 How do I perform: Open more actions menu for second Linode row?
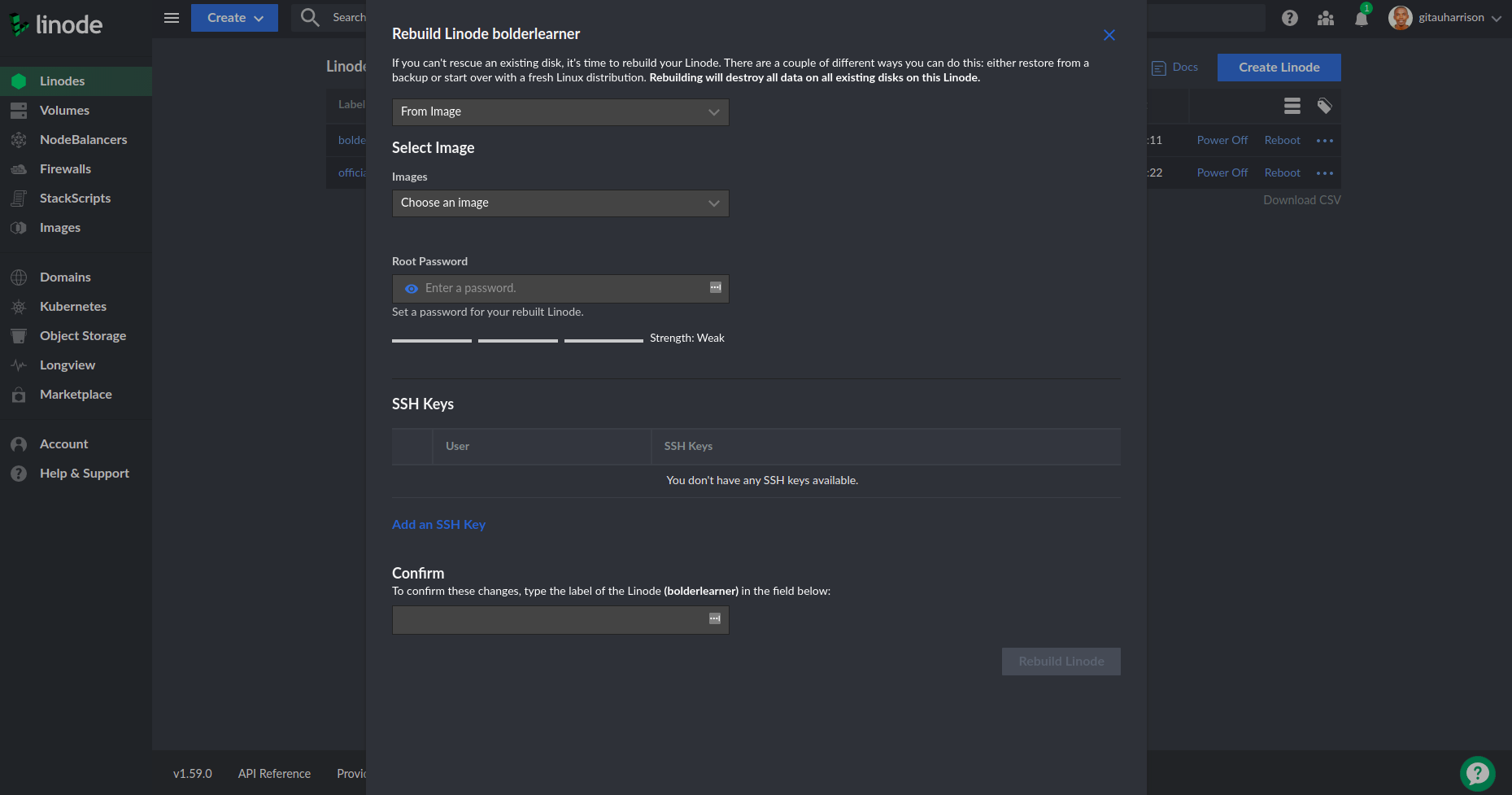(1325, 173)
